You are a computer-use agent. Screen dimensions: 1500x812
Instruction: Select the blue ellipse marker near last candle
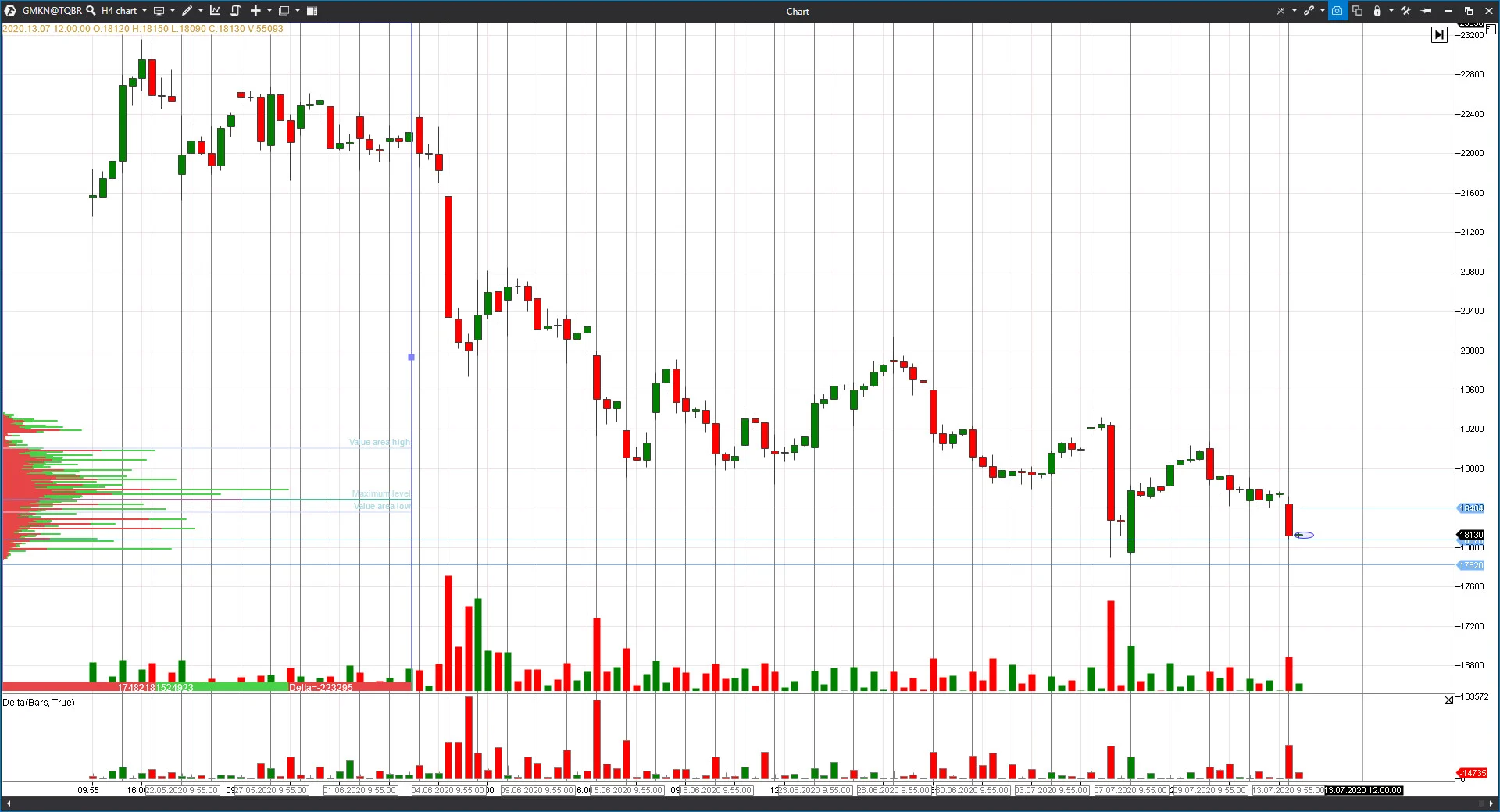click(1304, 535)
